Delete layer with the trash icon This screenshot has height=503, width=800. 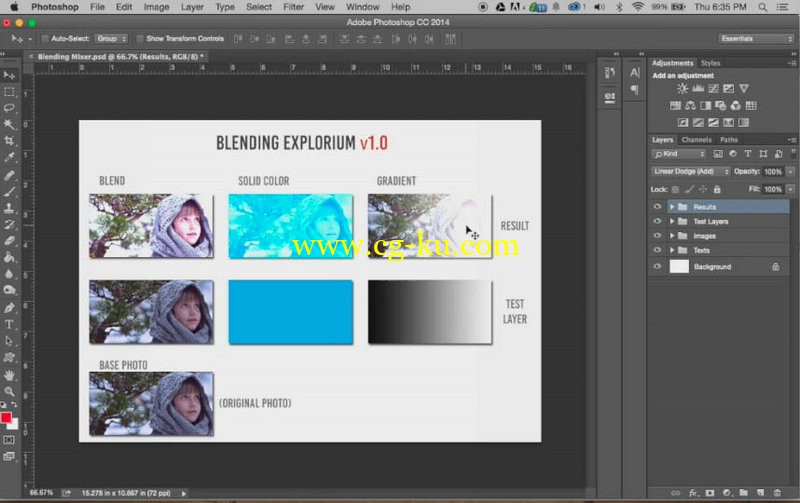click(x=777, y=493)
